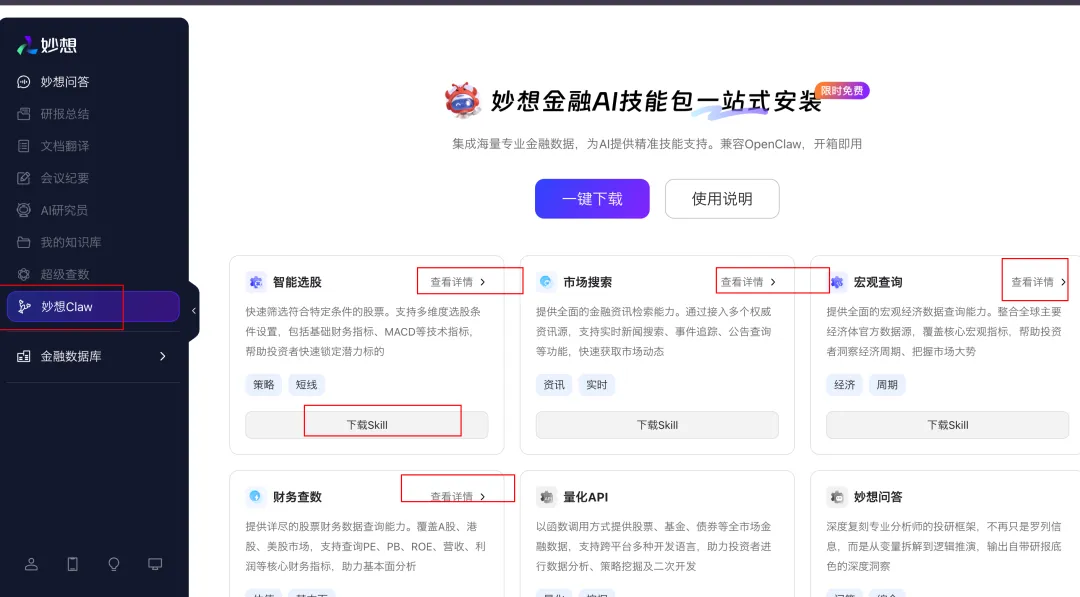
Task: Click the 妙想问答 card icon
Action: click(837, 496)
